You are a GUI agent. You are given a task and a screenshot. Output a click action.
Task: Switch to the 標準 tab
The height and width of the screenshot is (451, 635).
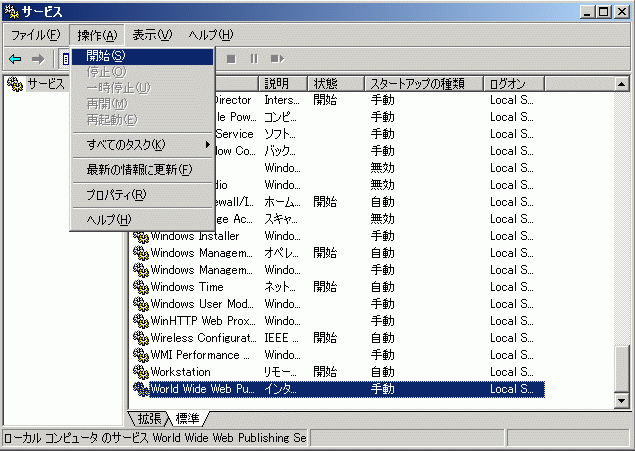point(188,419)
